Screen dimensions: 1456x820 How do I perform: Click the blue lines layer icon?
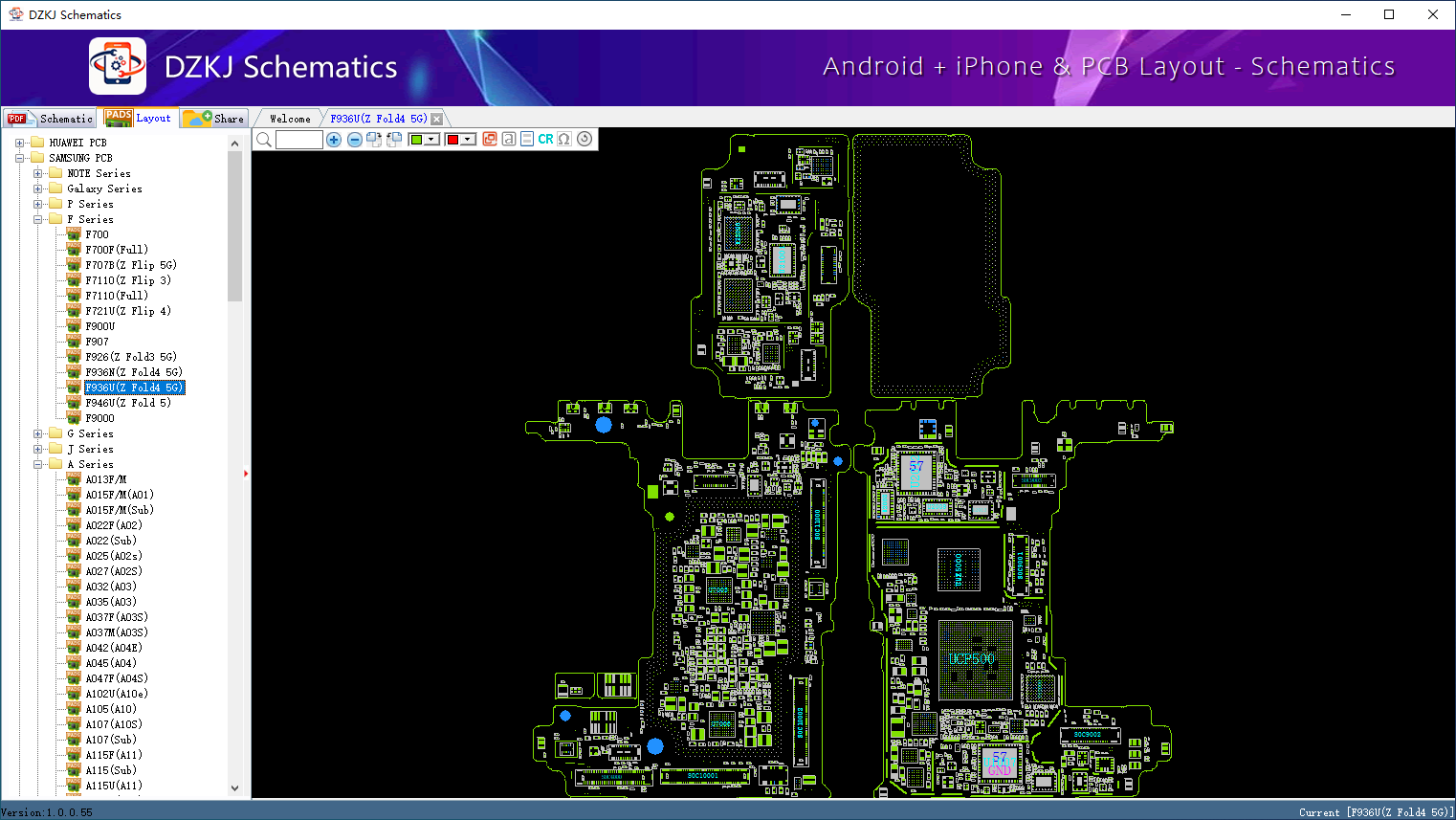click(527, 139)
